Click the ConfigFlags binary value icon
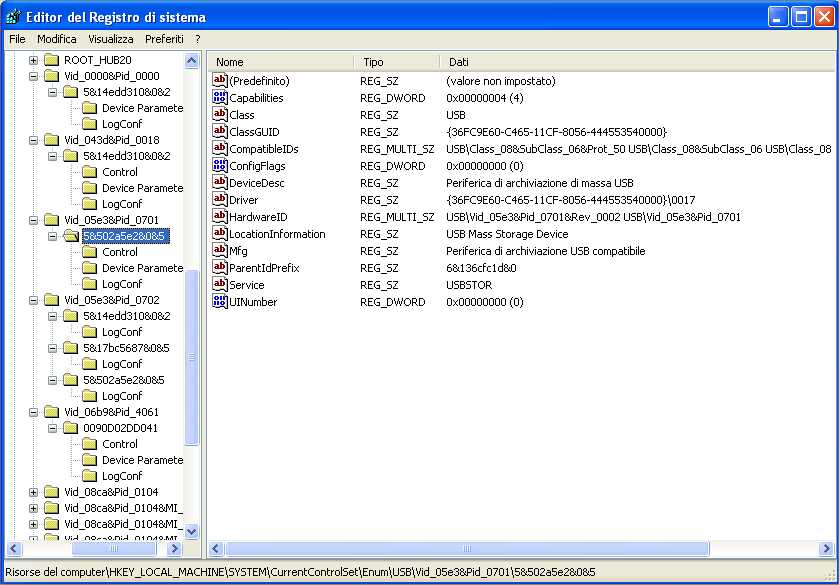839x585 pixels. point(220,166)
